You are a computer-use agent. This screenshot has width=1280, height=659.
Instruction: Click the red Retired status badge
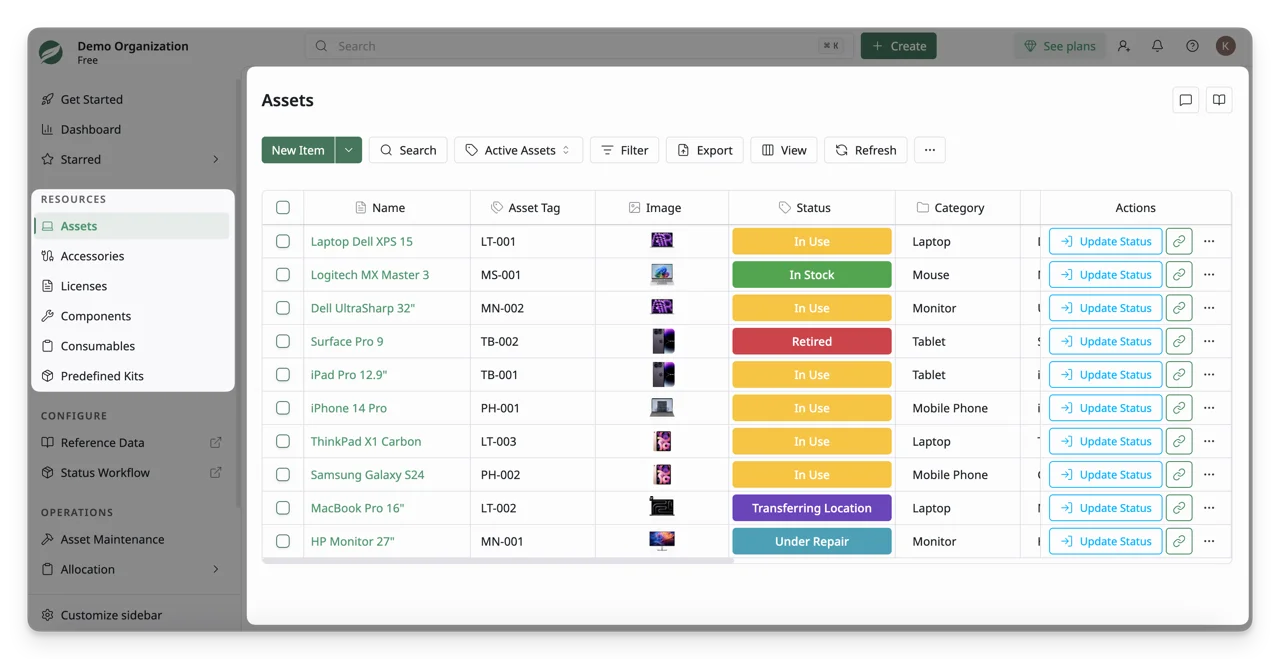click(812, 341)
